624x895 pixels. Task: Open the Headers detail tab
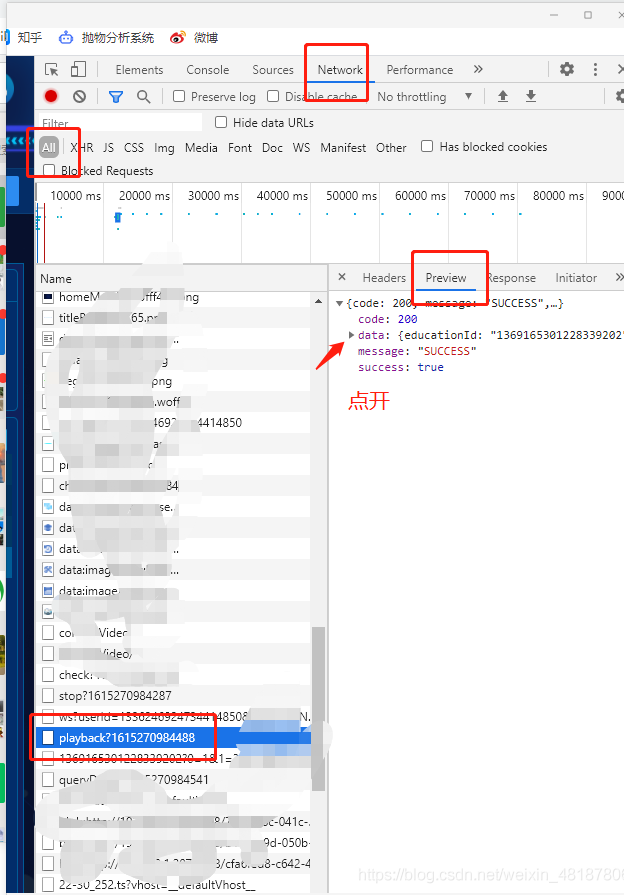point(384,278)
